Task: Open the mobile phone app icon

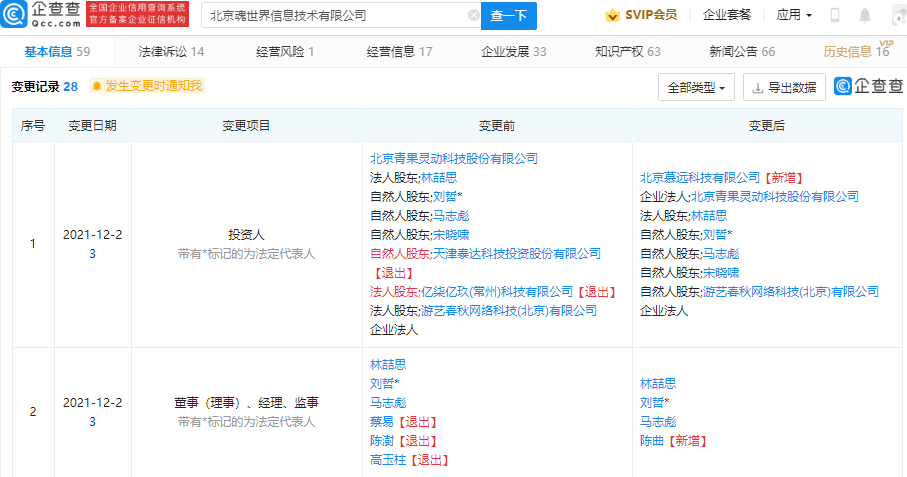Action: [835, 16]
